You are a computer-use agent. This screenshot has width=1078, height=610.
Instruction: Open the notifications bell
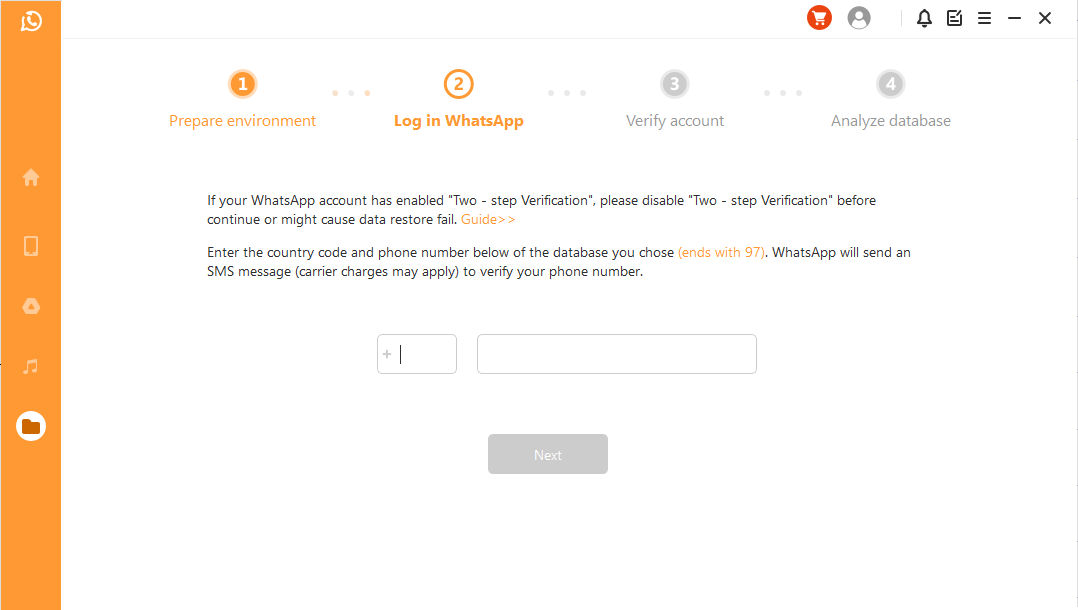pos(924,18)
